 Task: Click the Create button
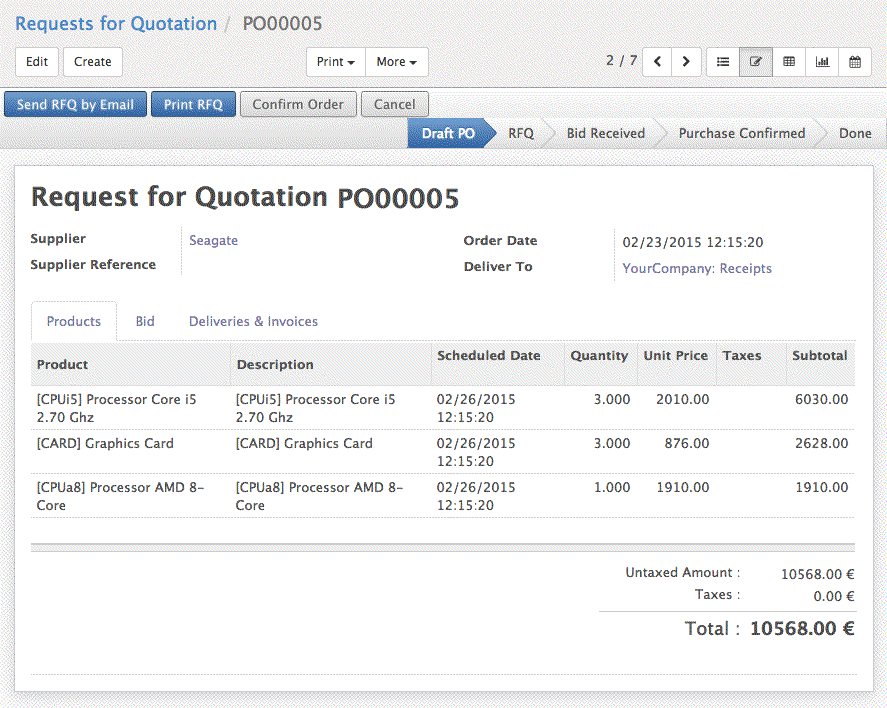coord(93,62)
